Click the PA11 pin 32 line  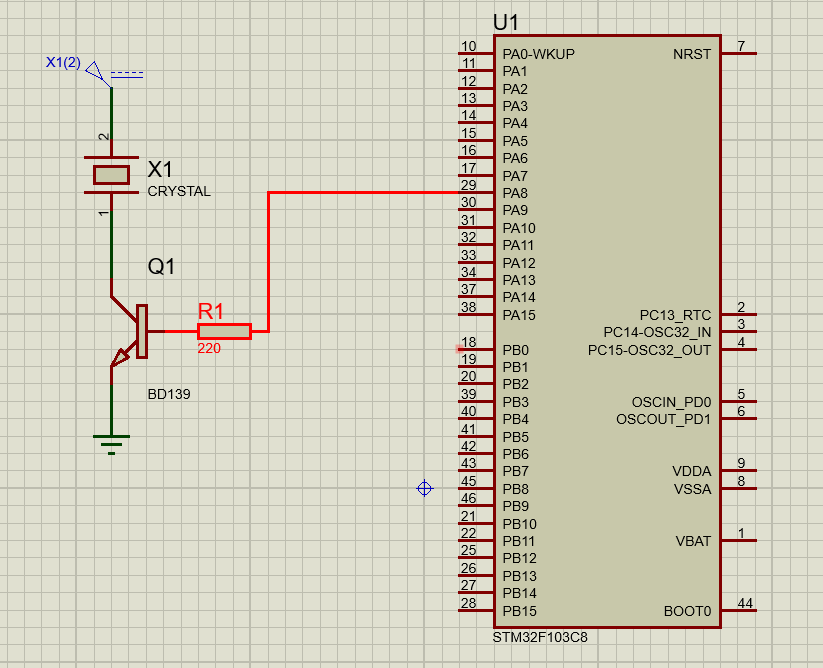(x=477, y=245)
